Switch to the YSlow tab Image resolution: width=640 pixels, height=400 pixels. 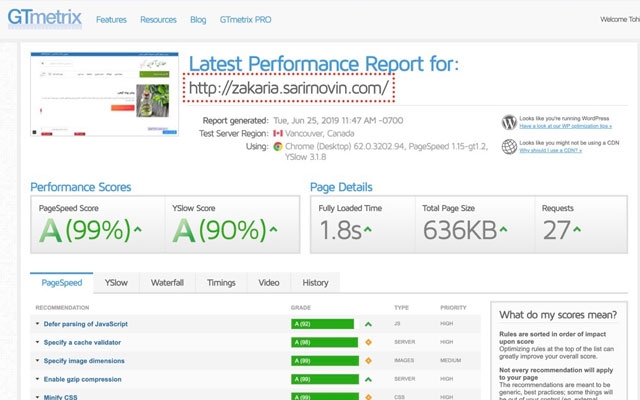pos(116,282)
